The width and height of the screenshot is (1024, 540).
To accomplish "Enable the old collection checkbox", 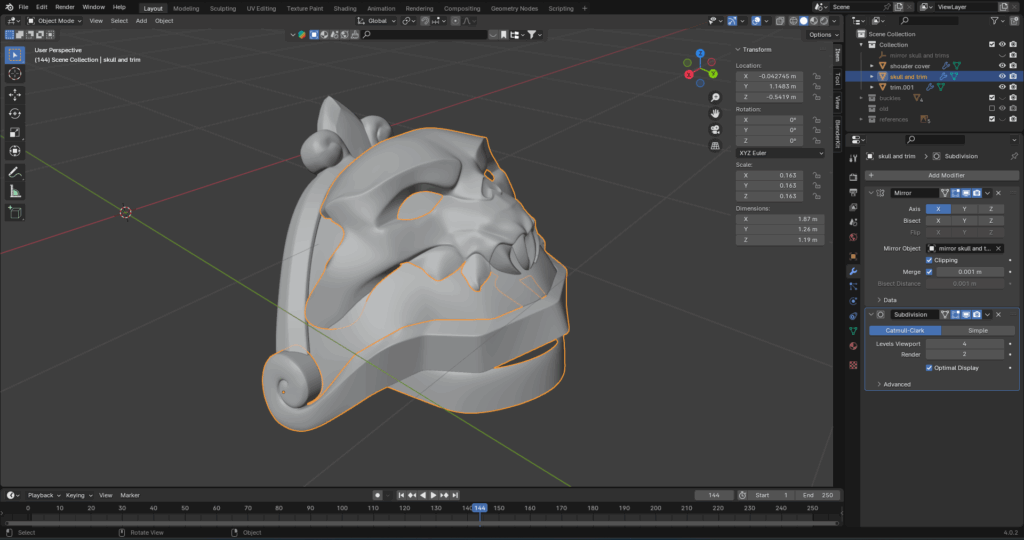I will pyautogui.click(x=992, y=108).
